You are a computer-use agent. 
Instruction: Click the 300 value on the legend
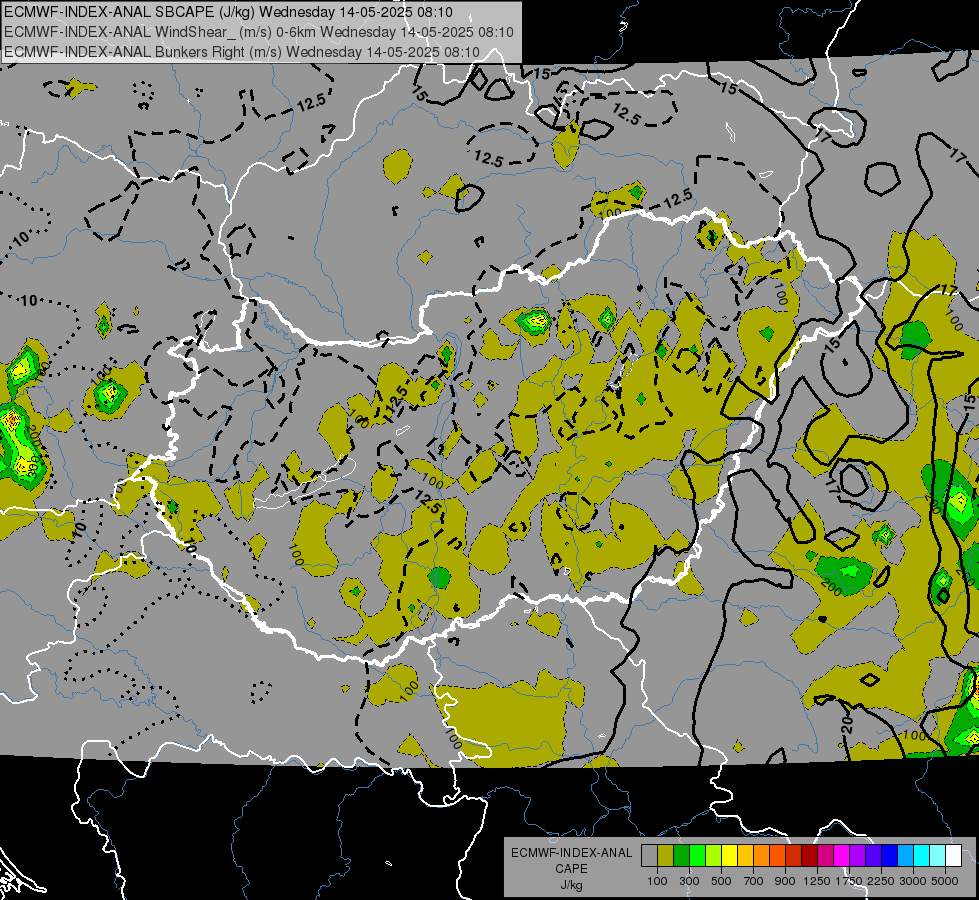coord(689,881)
